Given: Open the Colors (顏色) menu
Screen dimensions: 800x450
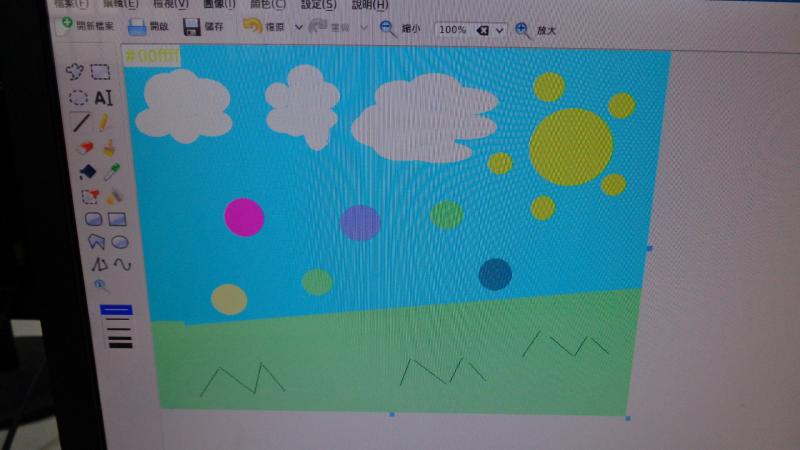Looking at the screenshot, I should (x=268, y=4).
